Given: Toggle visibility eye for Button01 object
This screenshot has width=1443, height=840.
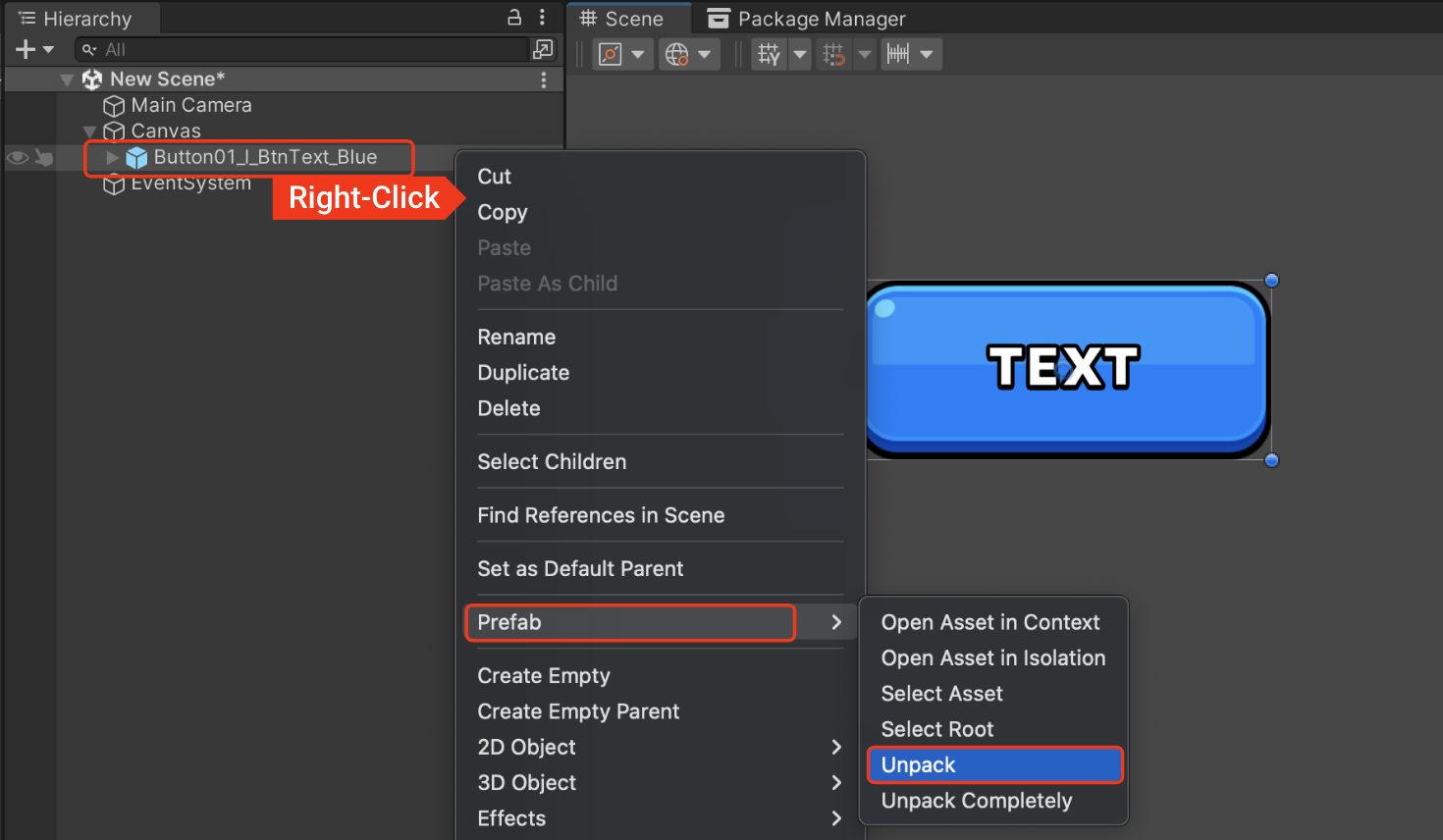Looking at the screenshot, I should (18, 157).
